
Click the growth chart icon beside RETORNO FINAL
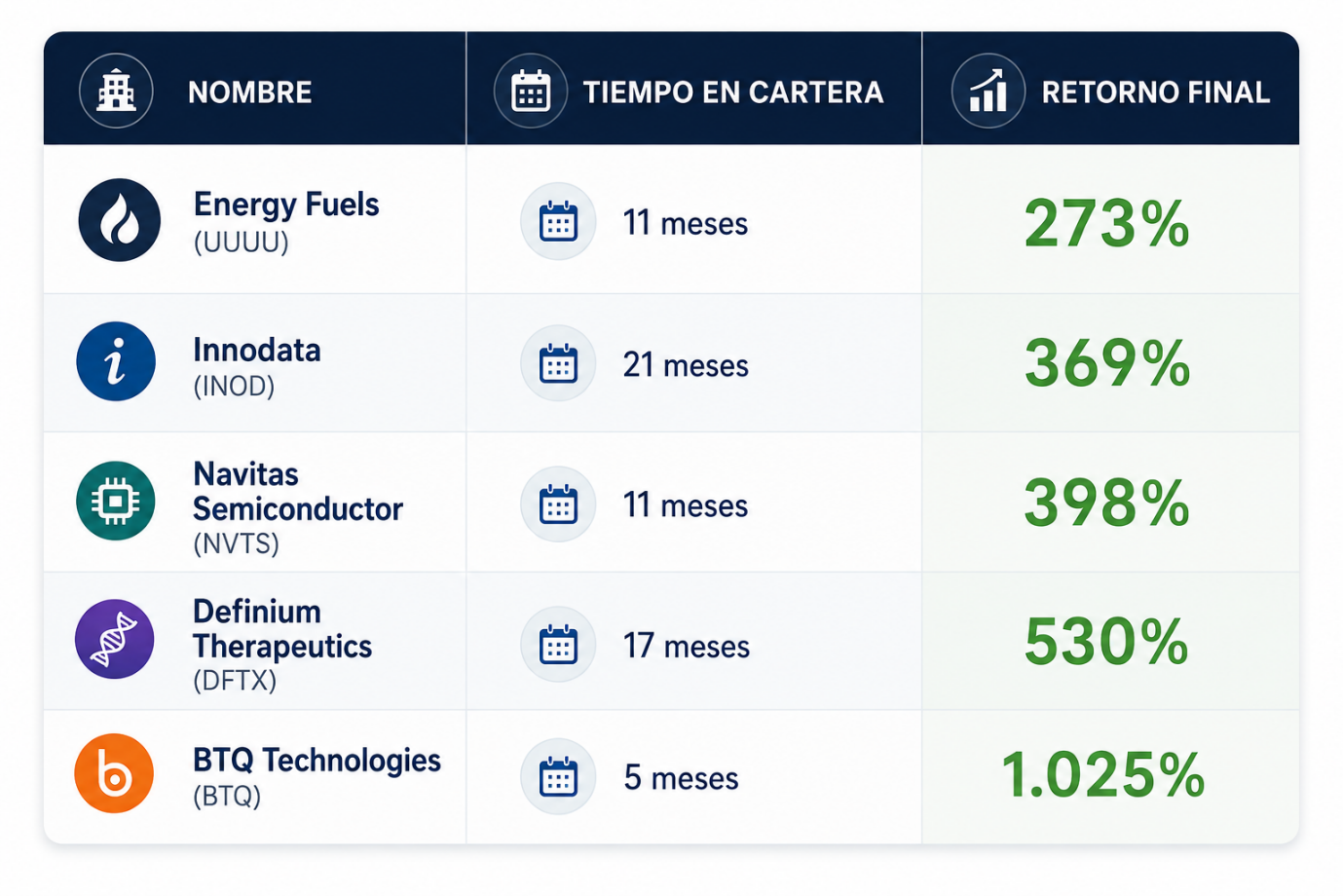coord(989,92)
